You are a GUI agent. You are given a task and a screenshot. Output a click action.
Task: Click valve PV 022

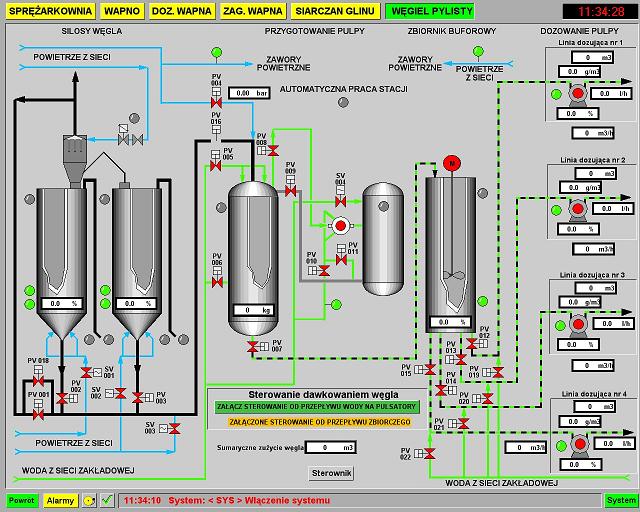tap(429, 453)
